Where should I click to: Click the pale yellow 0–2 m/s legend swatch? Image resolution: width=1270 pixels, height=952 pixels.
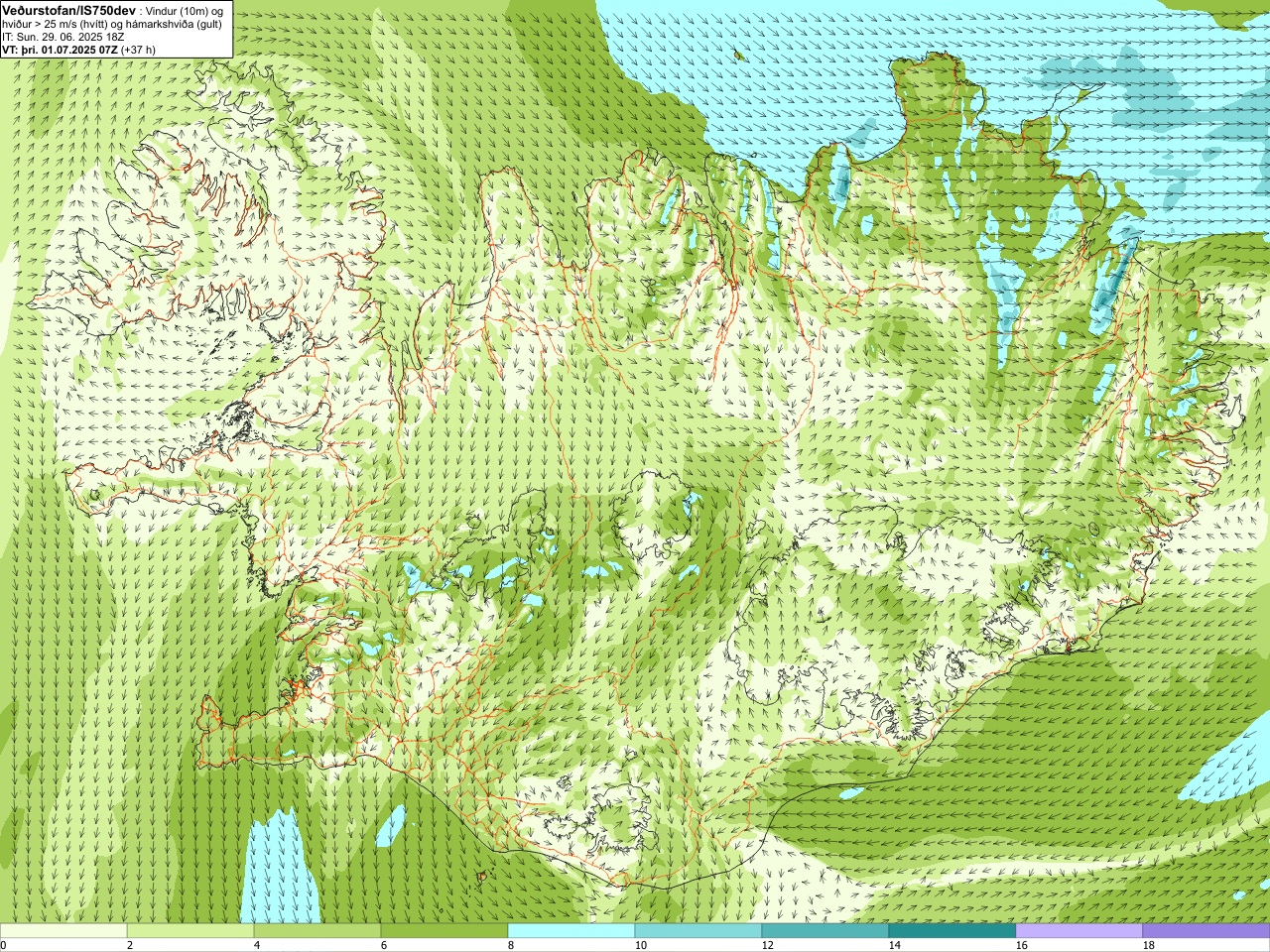(63, 931)
